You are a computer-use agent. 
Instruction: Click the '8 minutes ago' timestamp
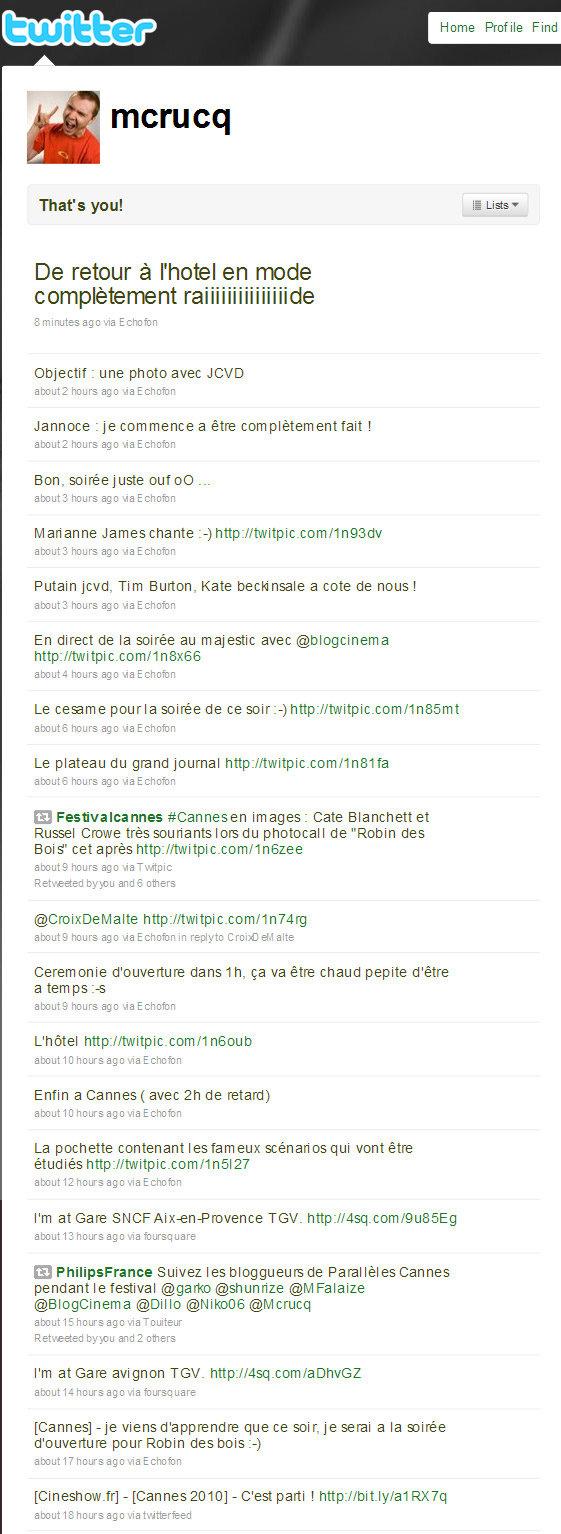pyautogui.click(x=66, y=323)
